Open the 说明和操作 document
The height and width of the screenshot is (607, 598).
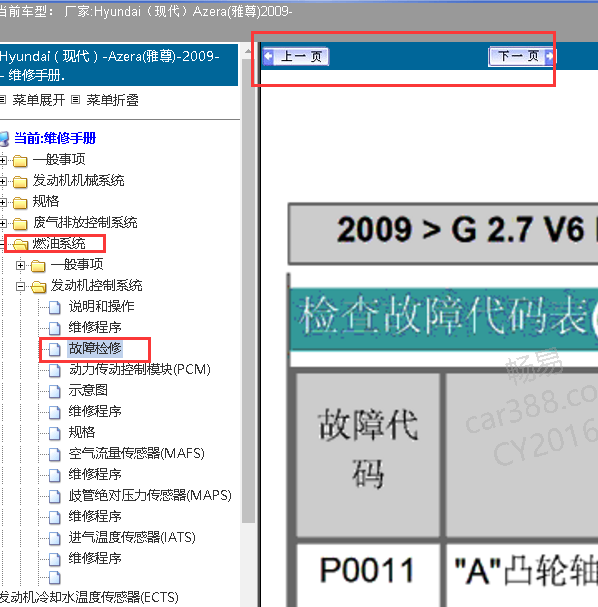[101, 306]
